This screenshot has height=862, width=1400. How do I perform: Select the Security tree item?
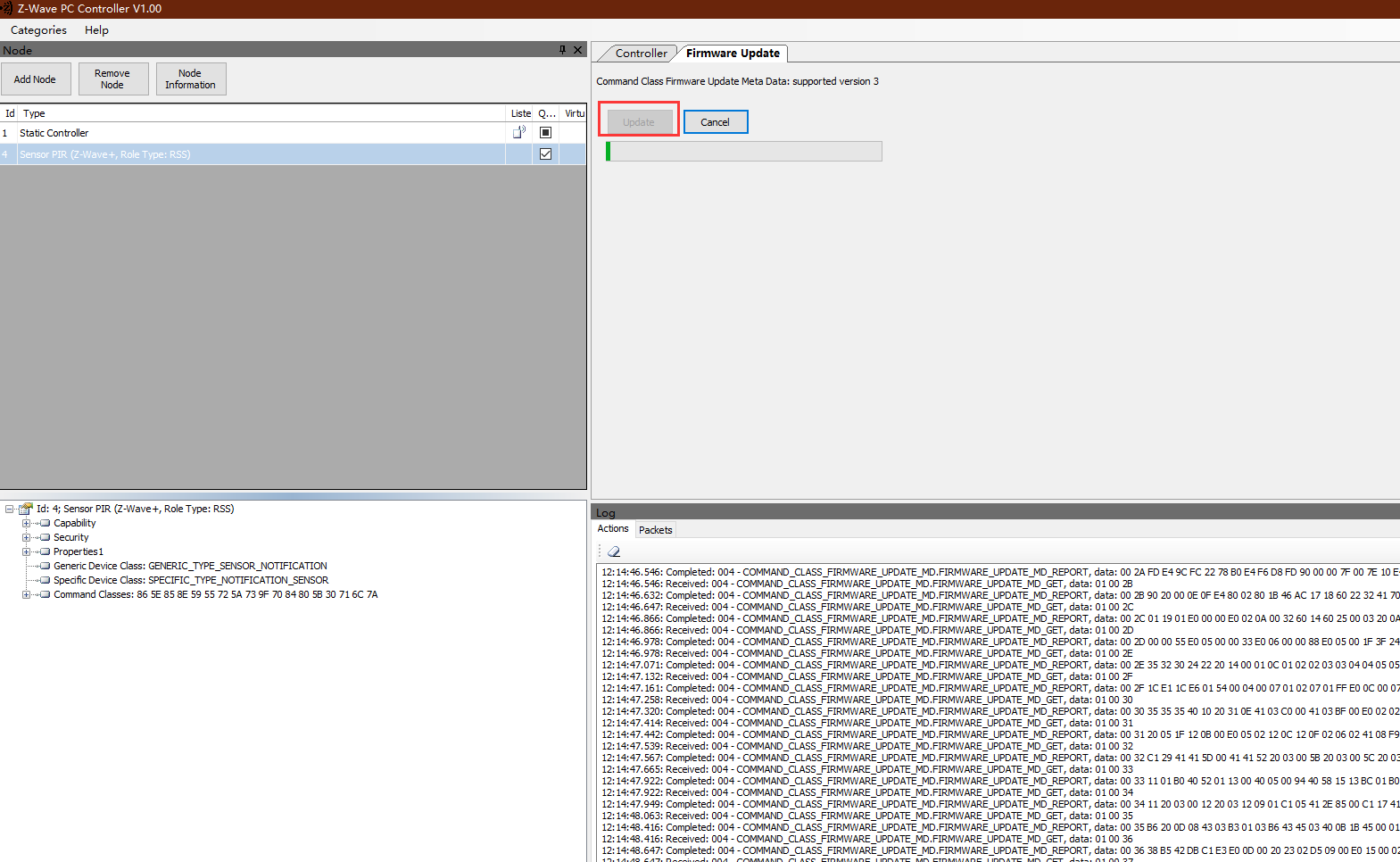pos(70,537)
